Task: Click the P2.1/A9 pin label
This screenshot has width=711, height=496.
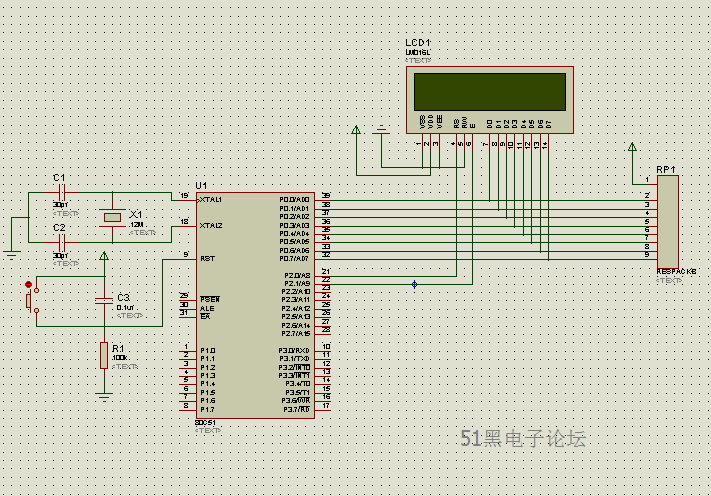Action: (297, 283)
